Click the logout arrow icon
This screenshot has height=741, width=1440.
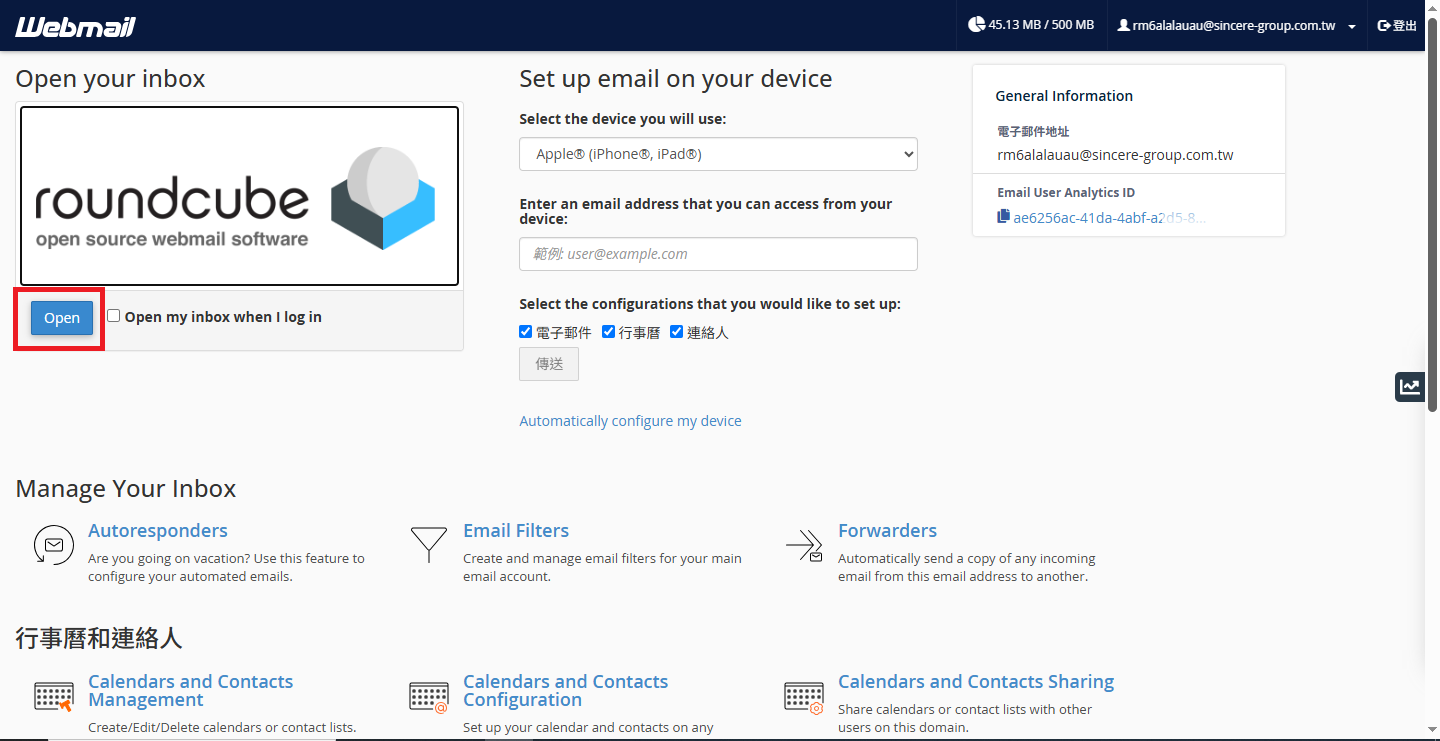click(x=1384, y=25)
